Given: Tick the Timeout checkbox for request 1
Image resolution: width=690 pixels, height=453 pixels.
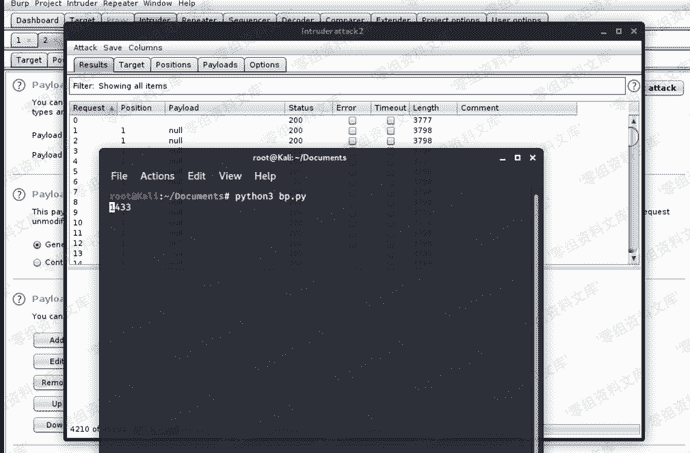Looking at the screenshot, I should [390, 131].
